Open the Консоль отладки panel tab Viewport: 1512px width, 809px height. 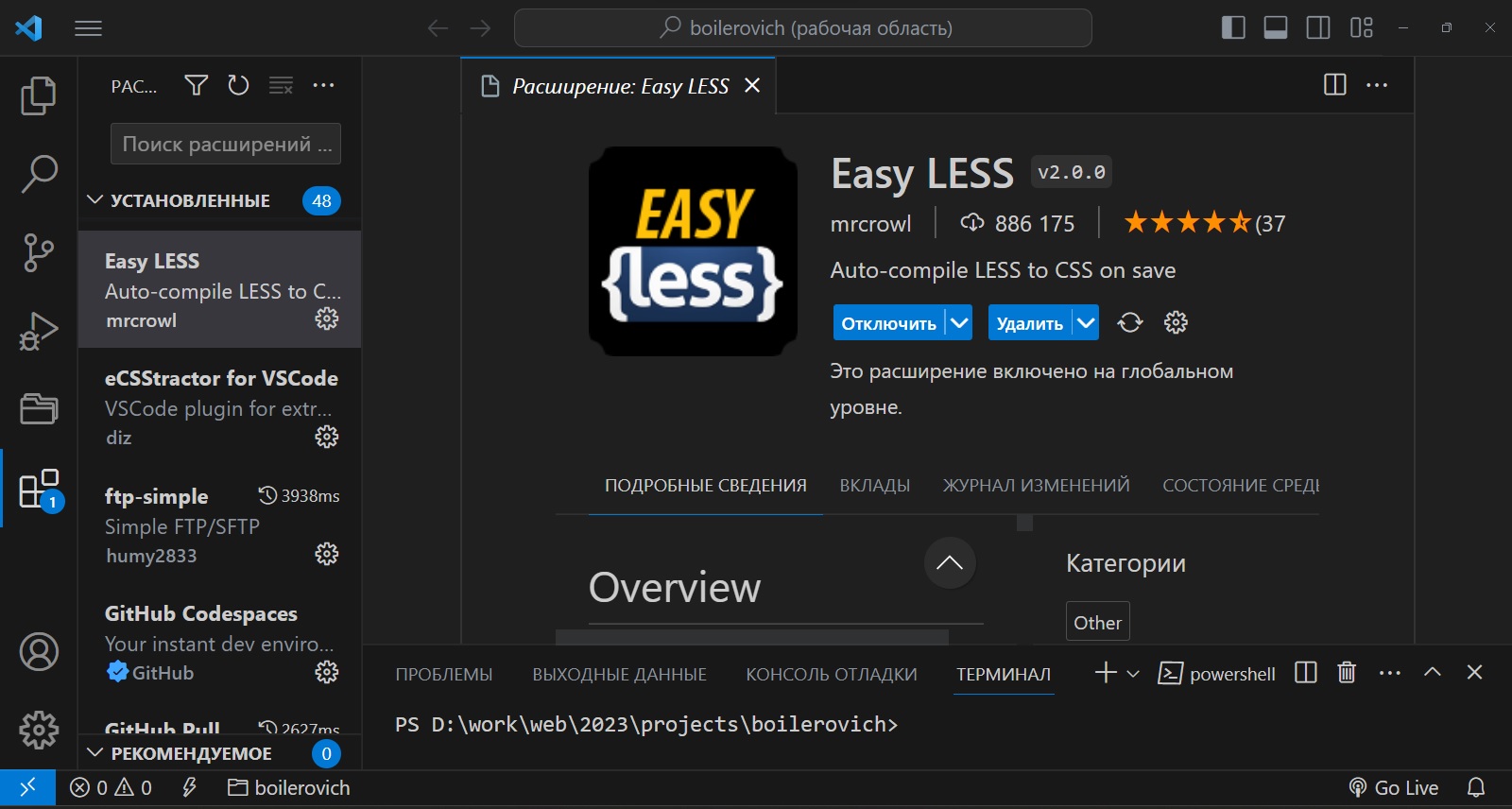(x=832, y=675)
